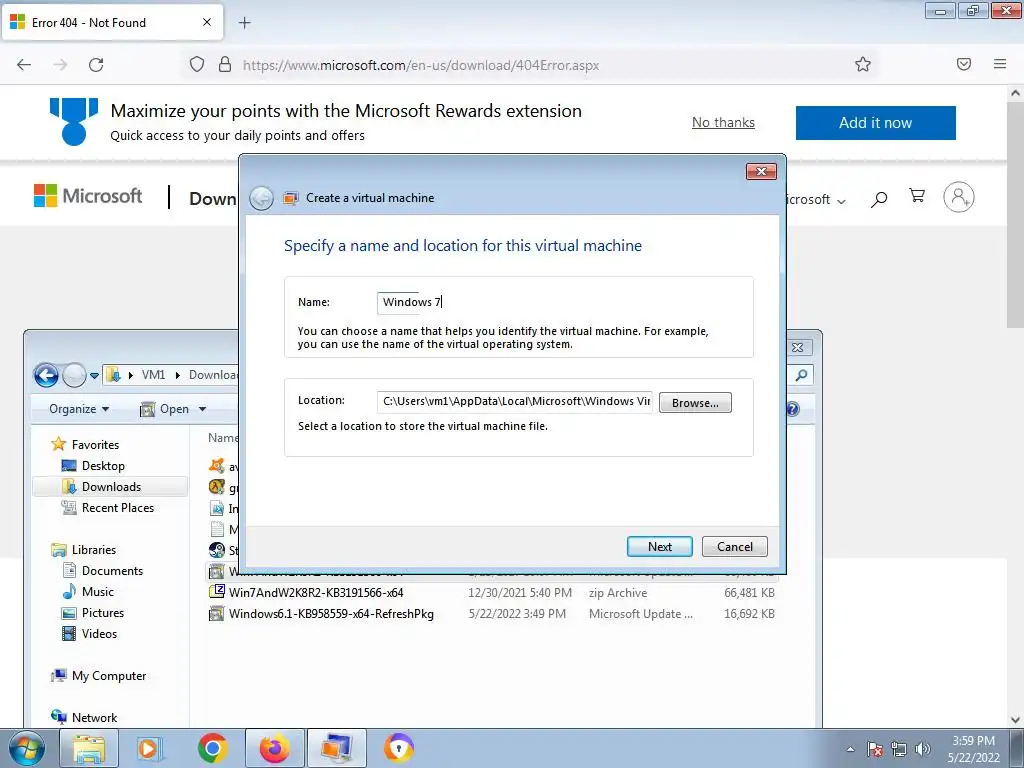This screenshot has width=1024, height=768.
Task: Open the dropdown arrow next to Open
Action: pyautogui.click(x=202, y=409)
